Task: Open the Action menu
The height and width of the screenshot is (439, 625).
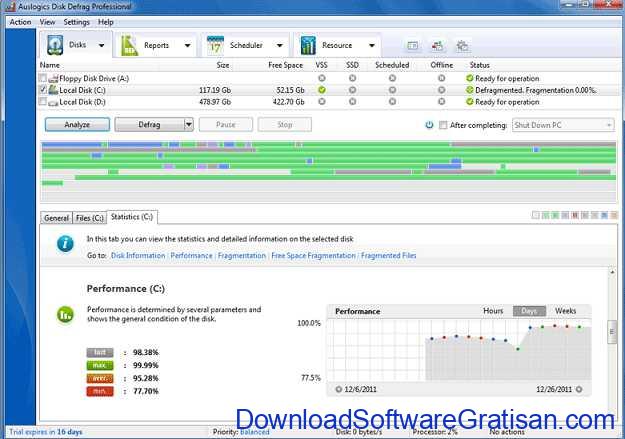Action: click(x=20, y=22)
